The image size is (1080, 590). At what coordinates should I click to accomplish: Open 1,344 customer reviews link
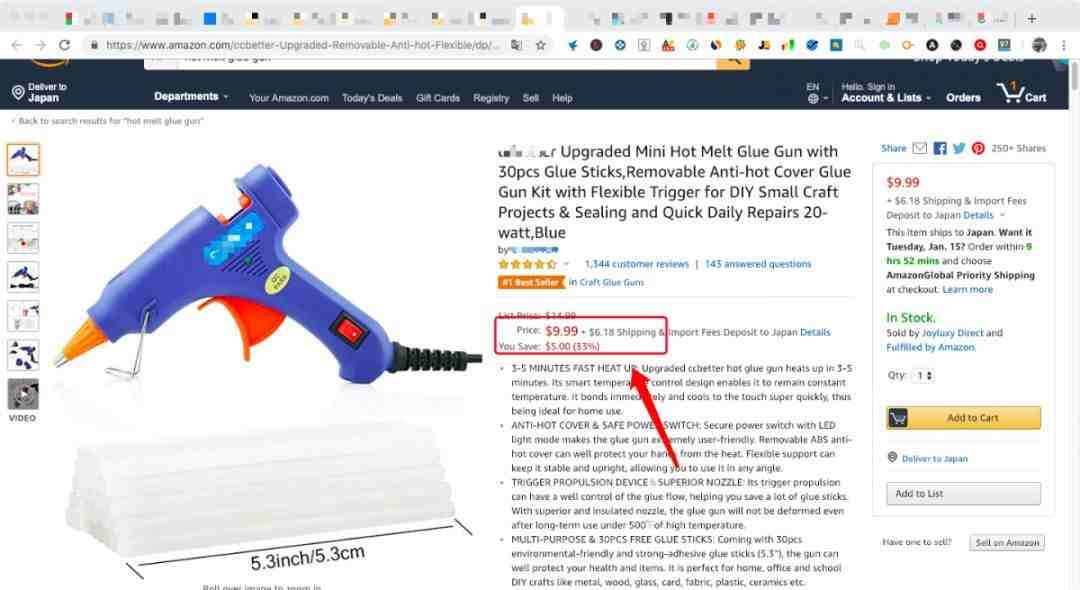[x=636, y=264]
